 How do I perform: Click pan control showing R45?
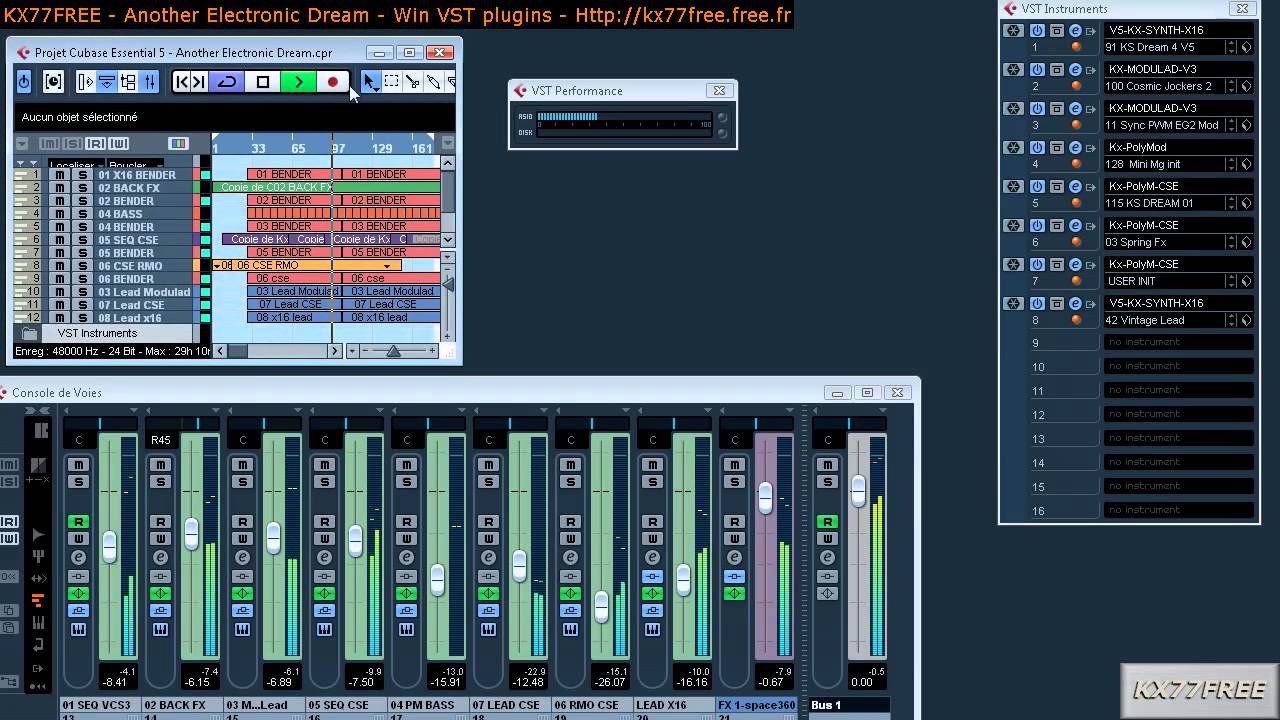pos(161,440)
